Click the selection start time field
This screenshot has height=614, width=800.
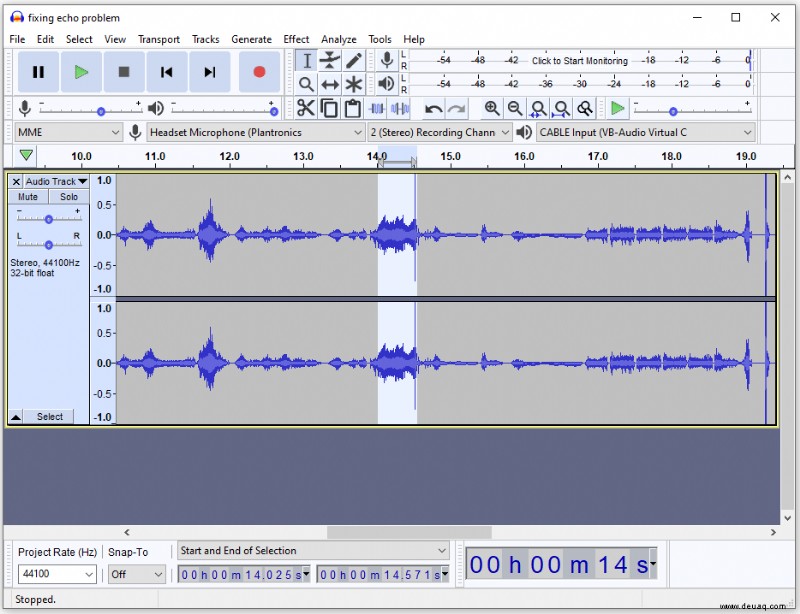[x=243, y=575]
